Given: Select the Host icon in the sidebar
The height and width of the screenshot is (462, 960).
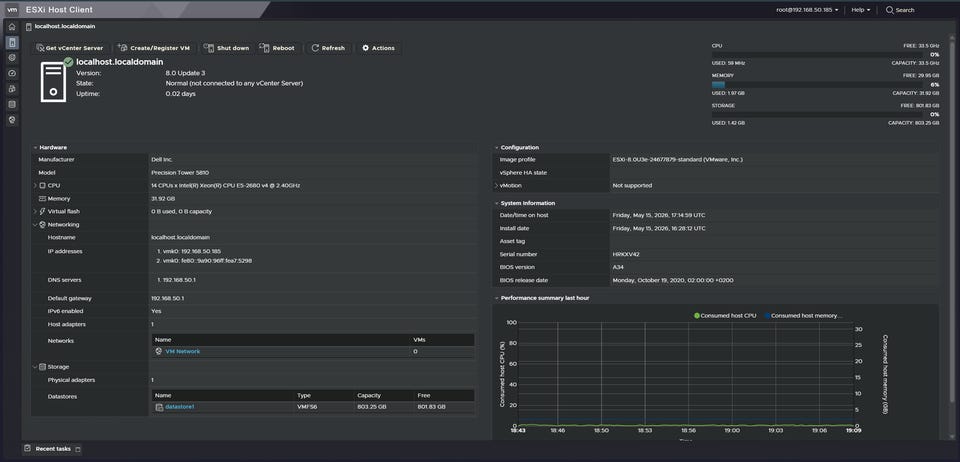Looking at the screenshot, I should pyautogui.click(x=12, y=42).
